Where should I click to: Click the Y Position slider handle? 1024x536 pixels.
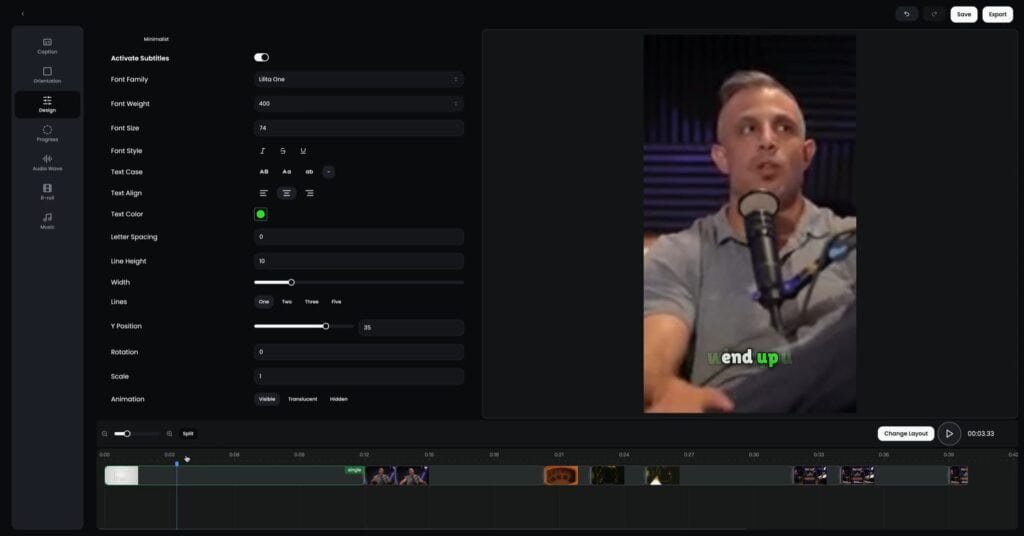click(325, 326)
